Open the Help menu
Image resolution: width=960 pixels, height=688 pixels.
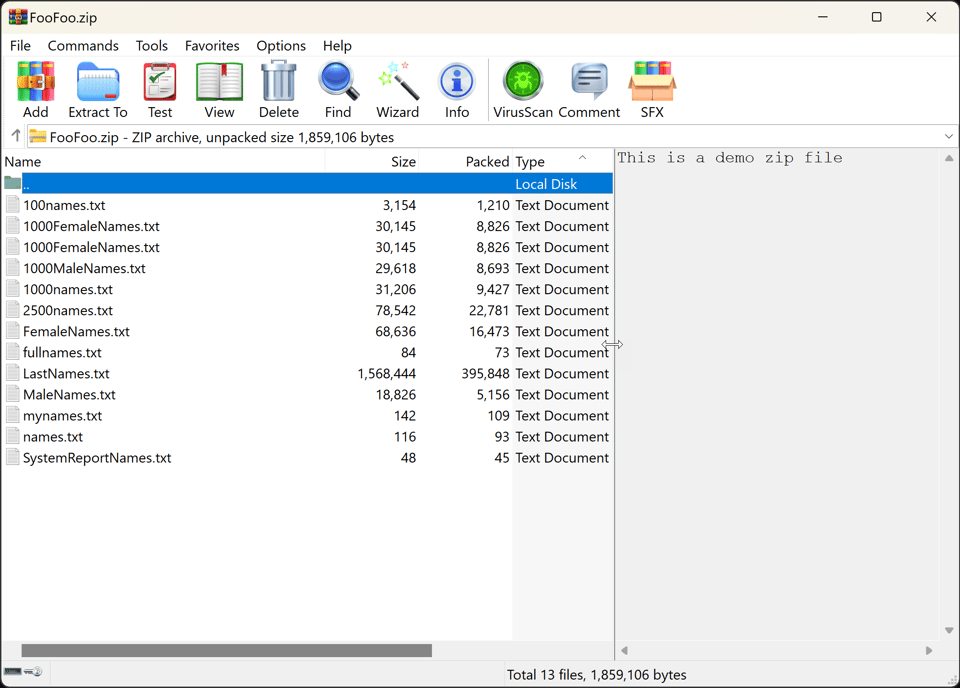pyautogui.click(x=337, y=46)
